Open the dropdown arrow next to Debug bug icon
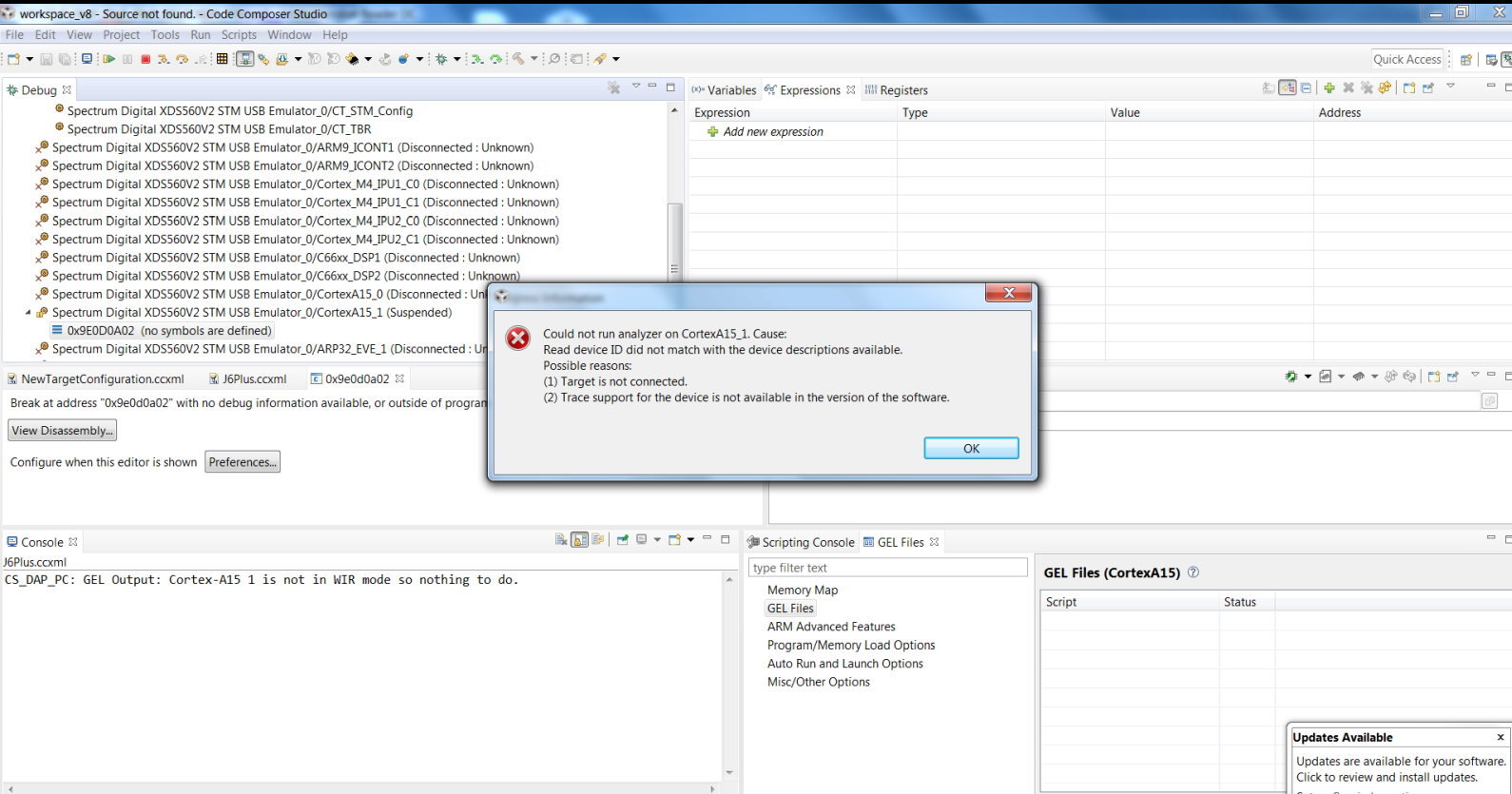 [x=457, y=59]
